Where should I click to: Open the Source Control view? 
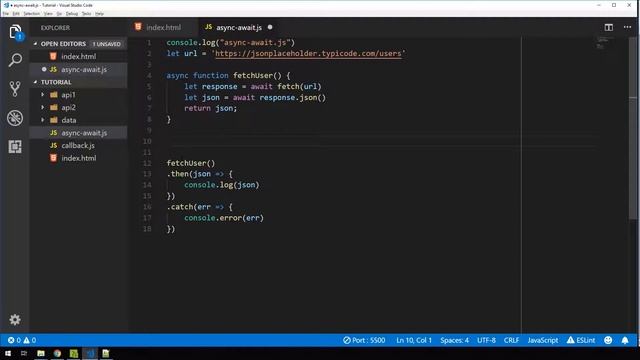click(15, 89)
